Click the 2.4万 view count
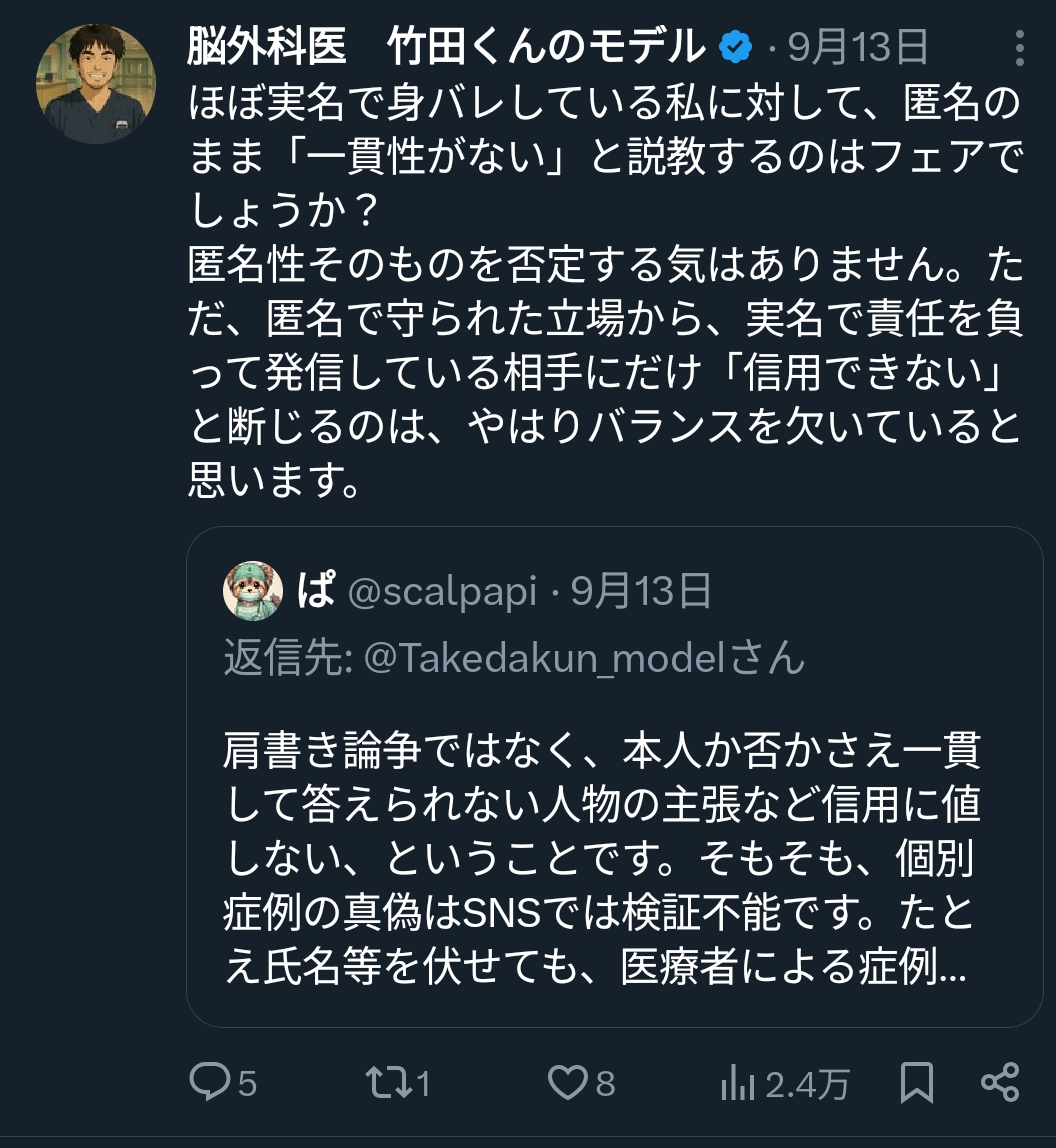1056x1148 pixels. coord(807,1083)
